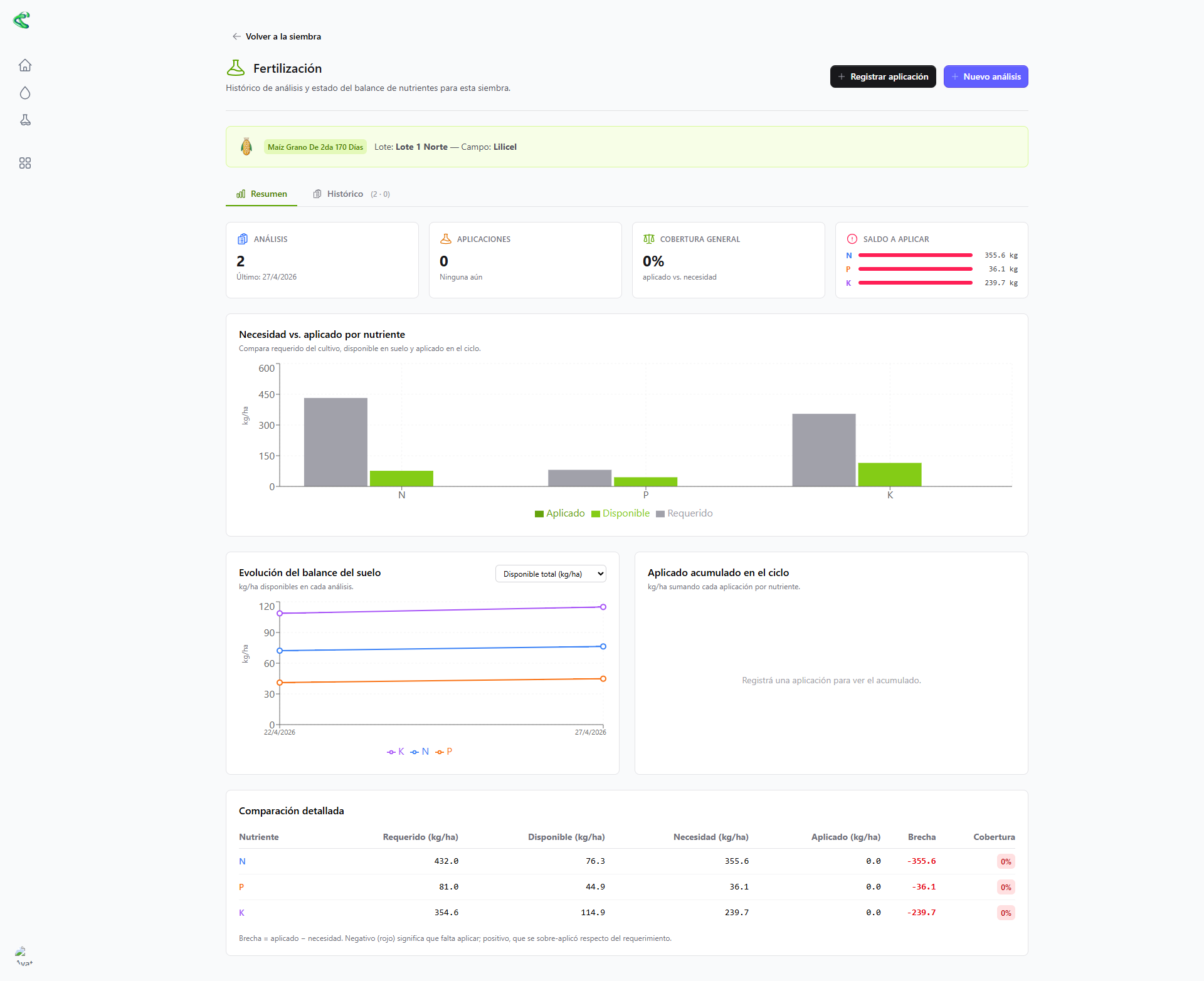The width and height of the screenshot is (1204, 981).
Task: Toggle Aplicado series in chart legend
Action: [559, 513]
